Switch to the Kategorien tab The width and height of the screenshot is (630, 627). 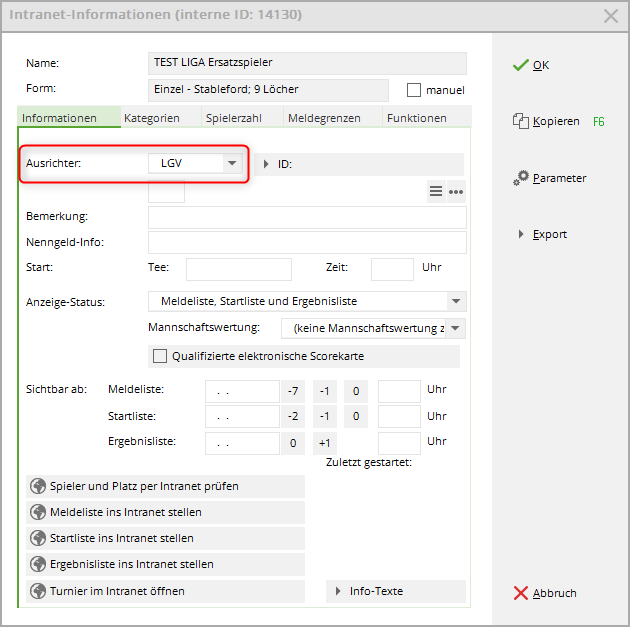point(152,118)
